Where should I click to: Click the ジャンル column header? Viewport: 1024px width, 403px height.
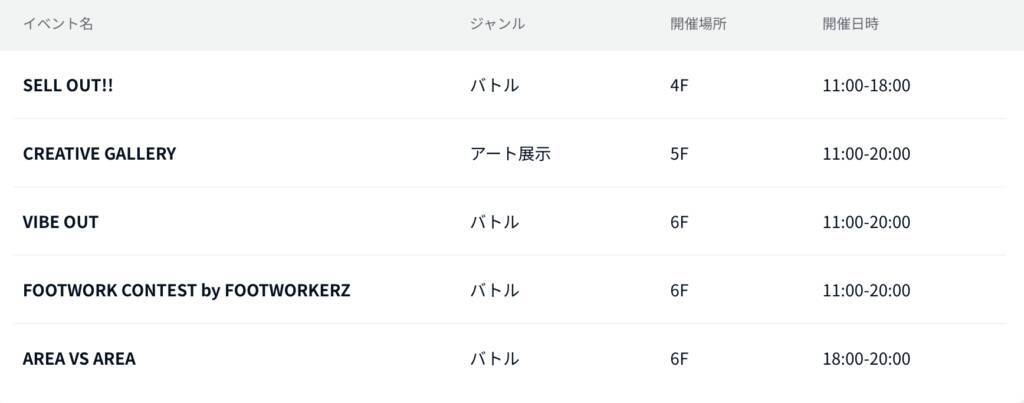(x=497, y=24)
